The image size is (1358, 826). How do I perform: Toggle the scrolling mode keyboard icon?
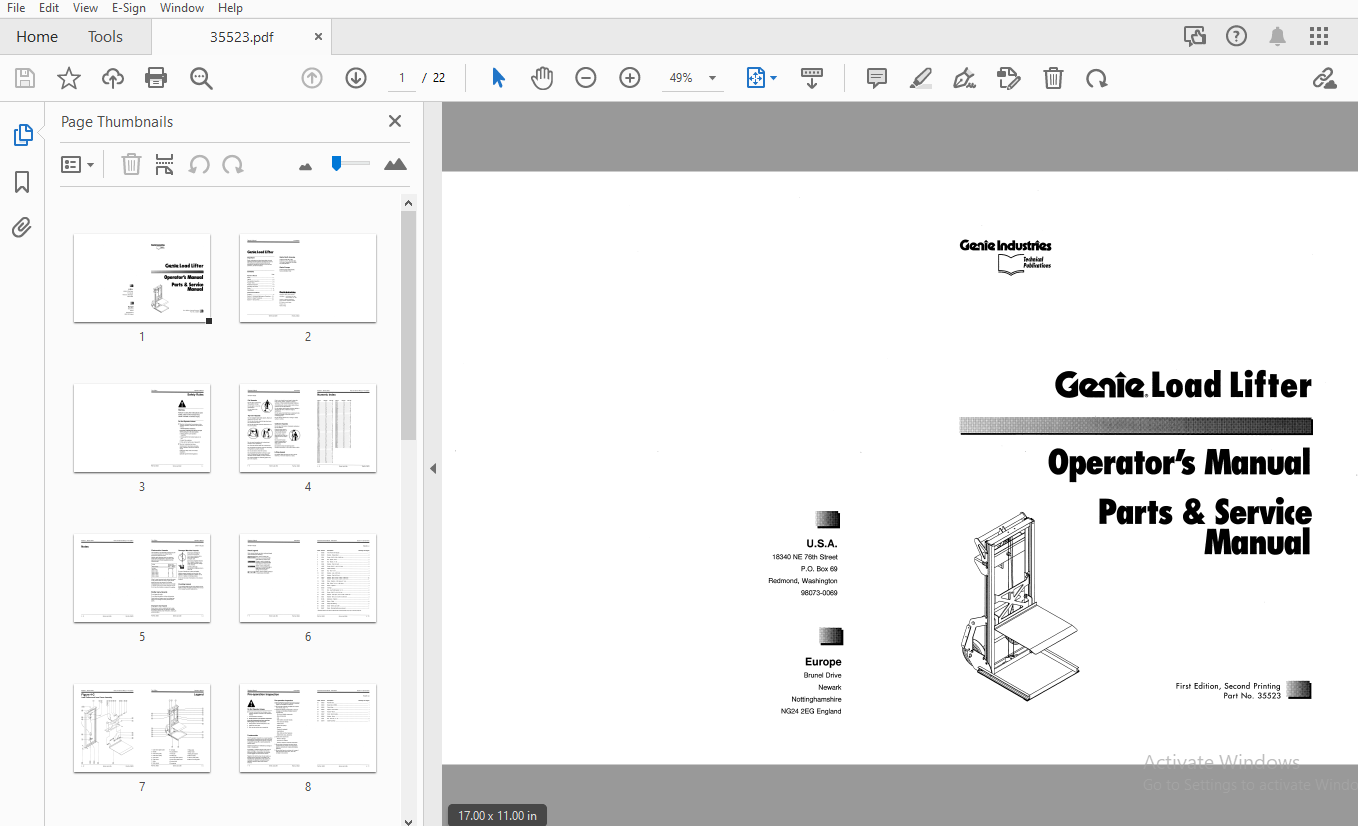[x=812, y=78]
